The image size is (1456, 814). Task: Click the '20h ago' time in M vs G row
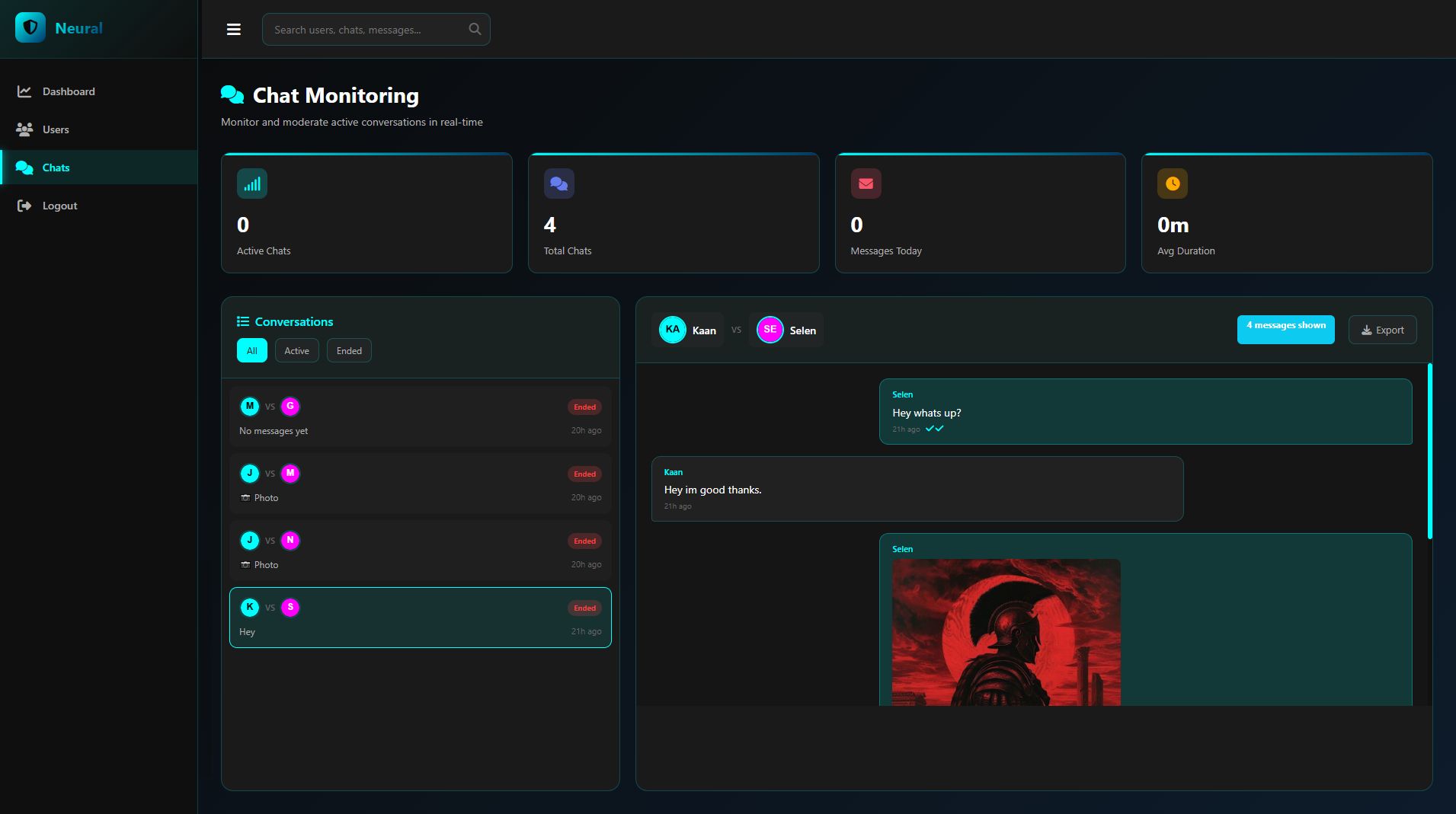(x=587, y=431)
